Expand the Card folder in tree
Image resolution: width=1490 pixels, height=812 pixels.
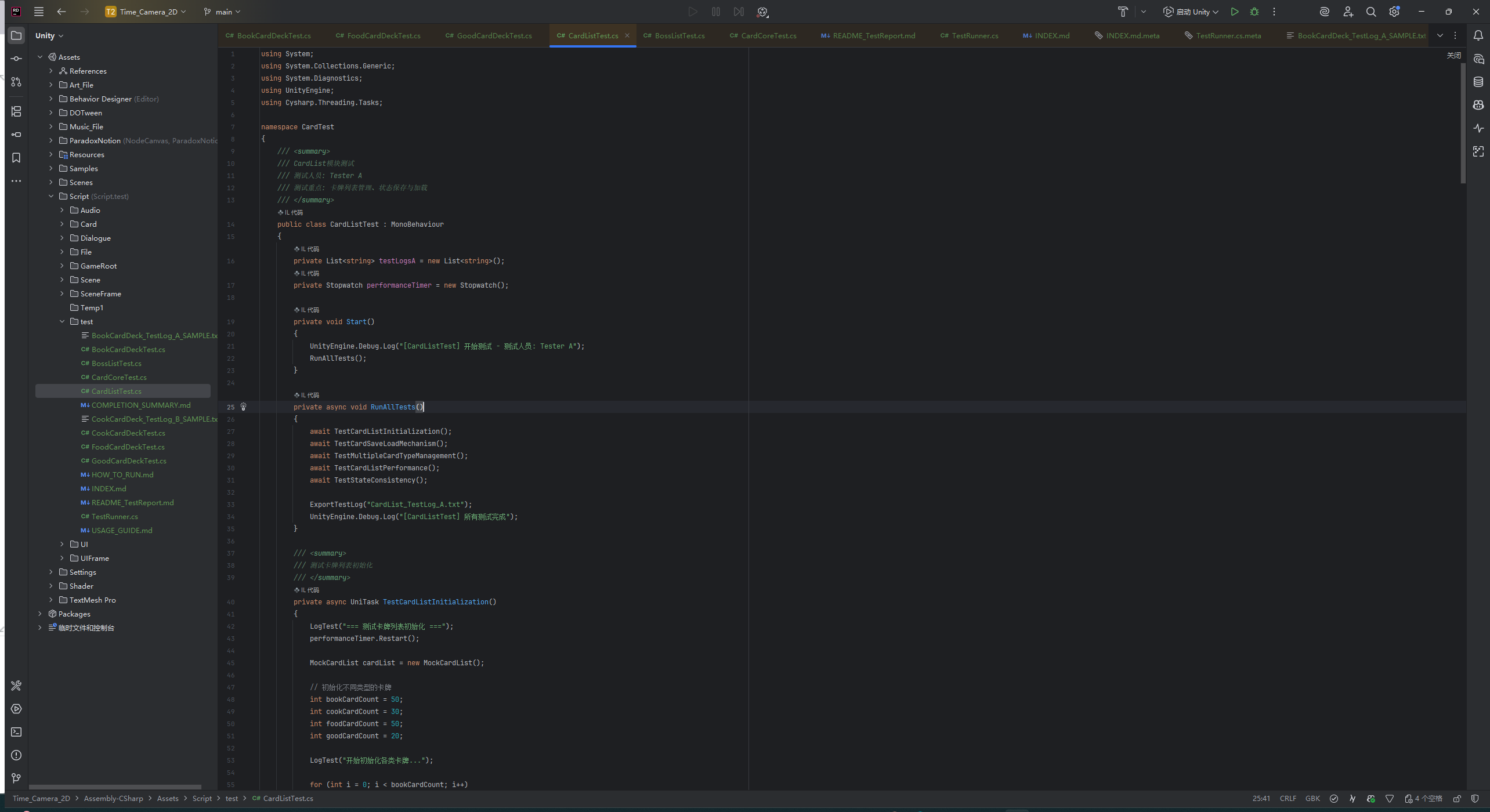click(62, 224)
